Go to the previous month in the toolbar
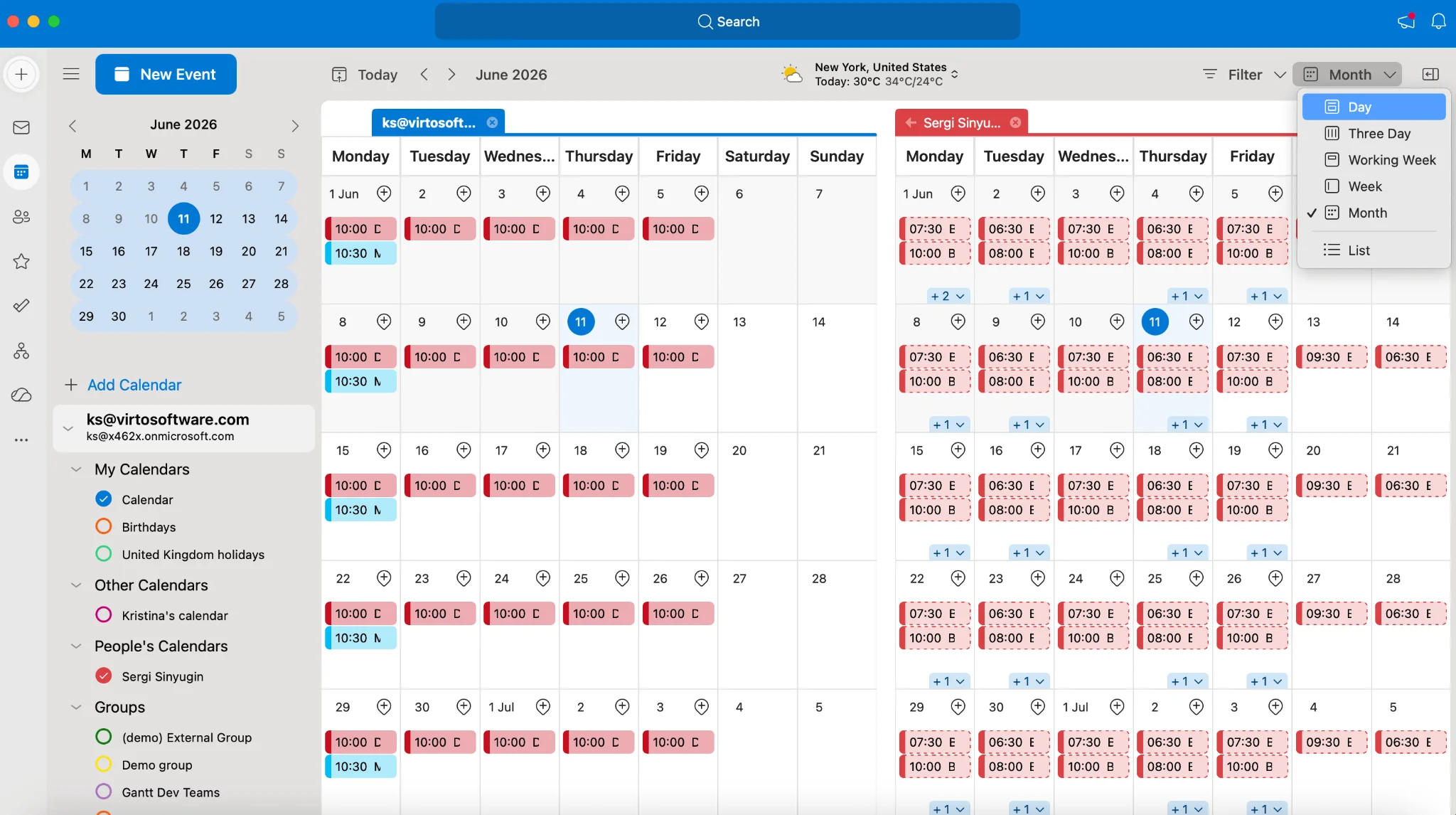1456x815 pixels. (424, 74)
